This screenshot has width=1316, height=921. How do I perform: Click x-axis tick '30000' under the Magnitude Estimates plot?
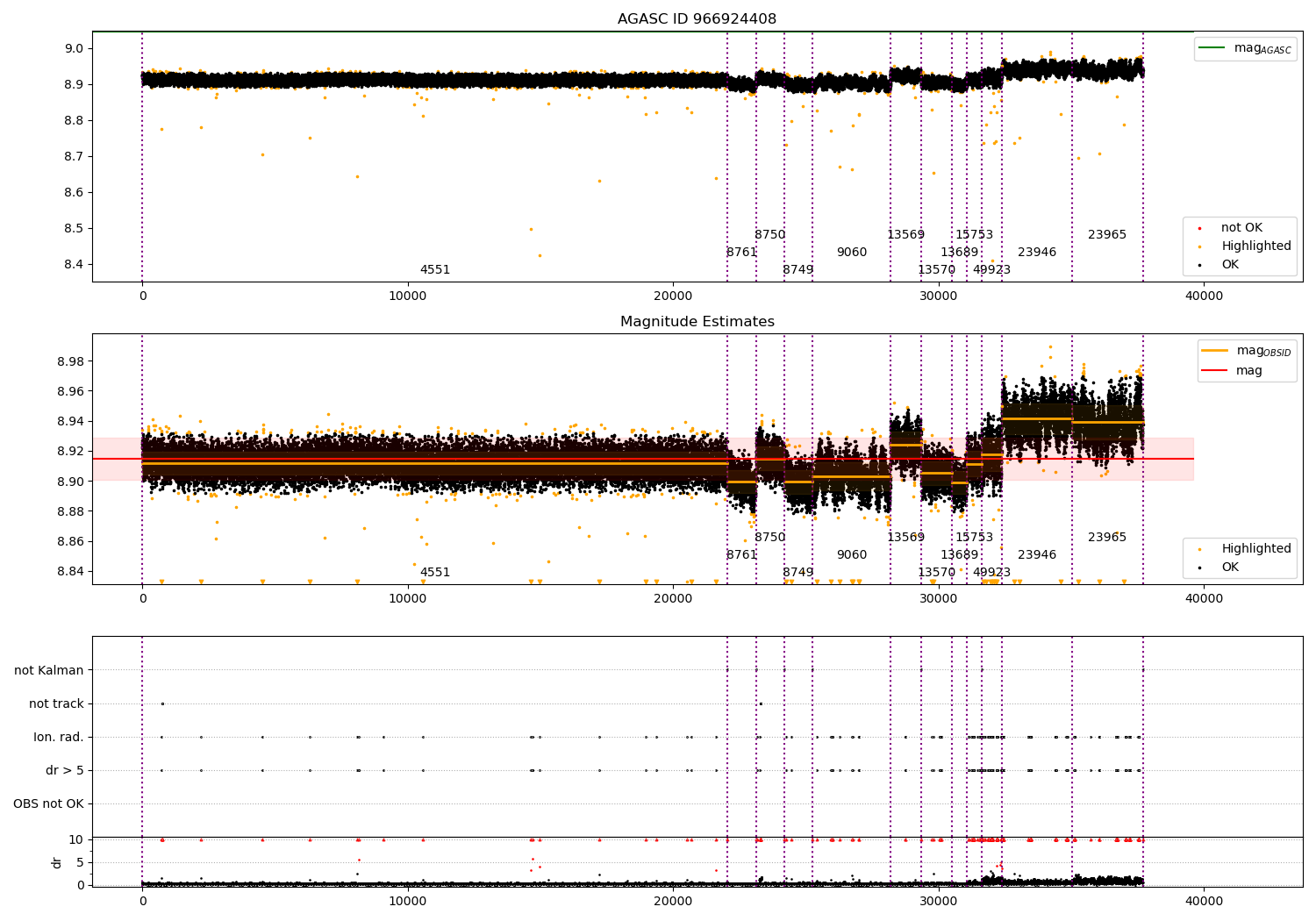pos(939,599)
